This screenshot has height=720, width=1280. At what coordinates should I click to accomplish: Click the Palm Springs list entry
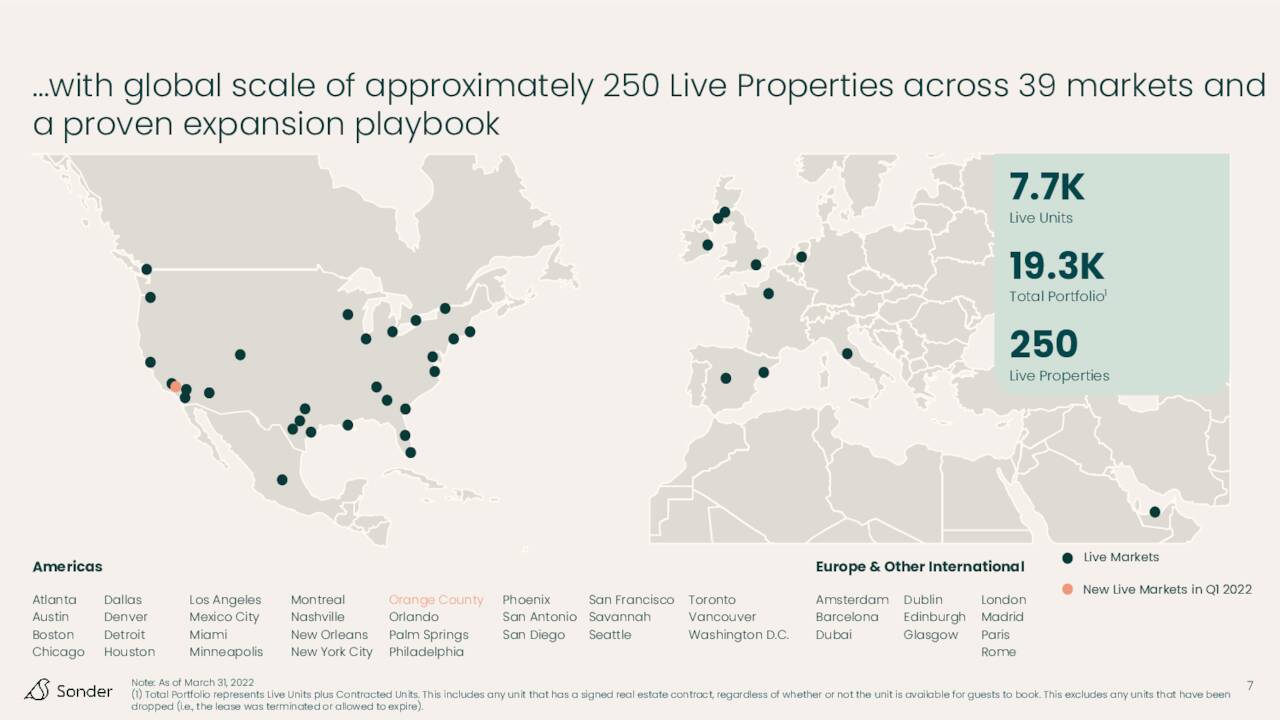(x=429, y=635)
